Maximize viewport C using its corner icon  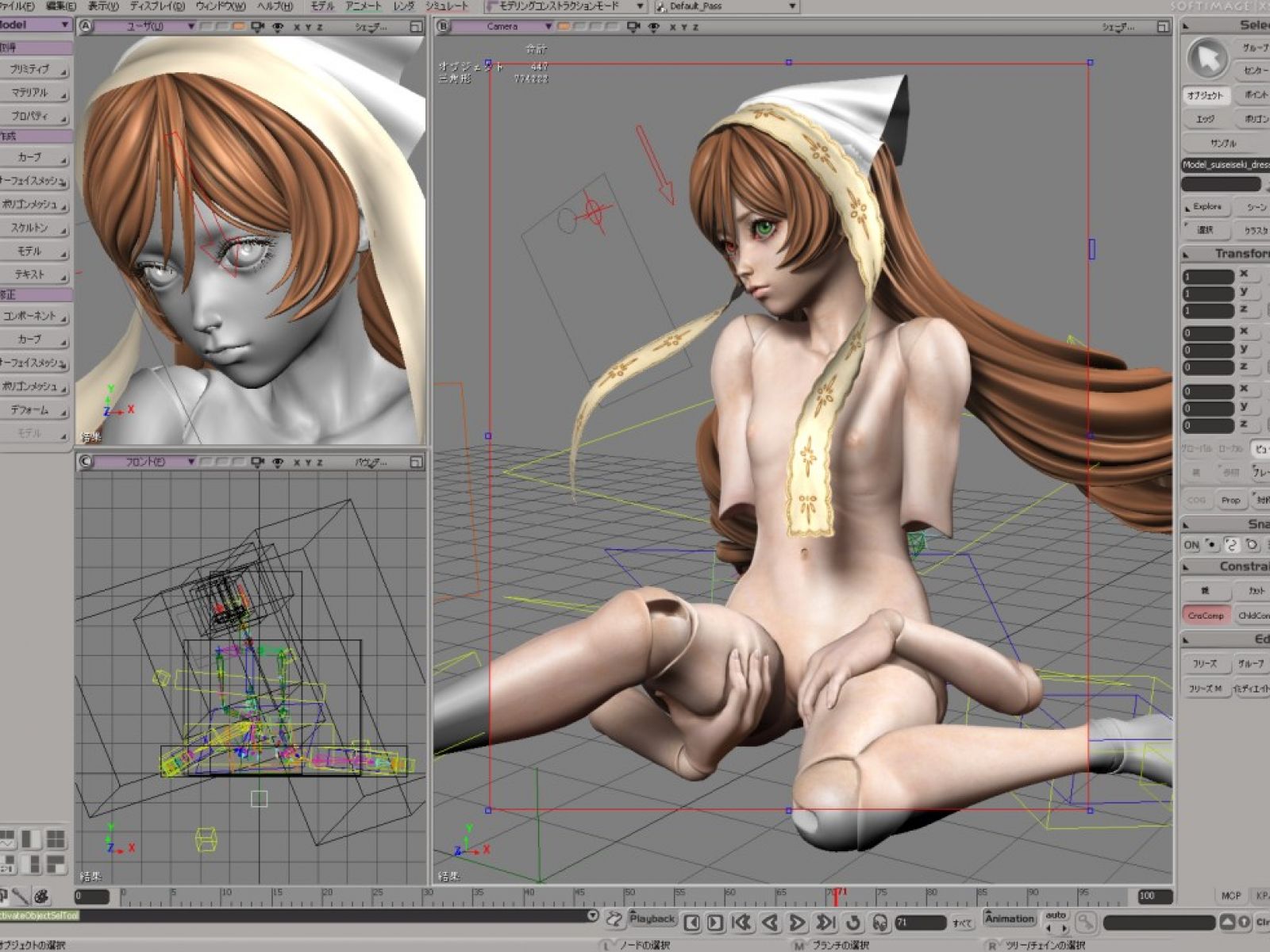416,462
